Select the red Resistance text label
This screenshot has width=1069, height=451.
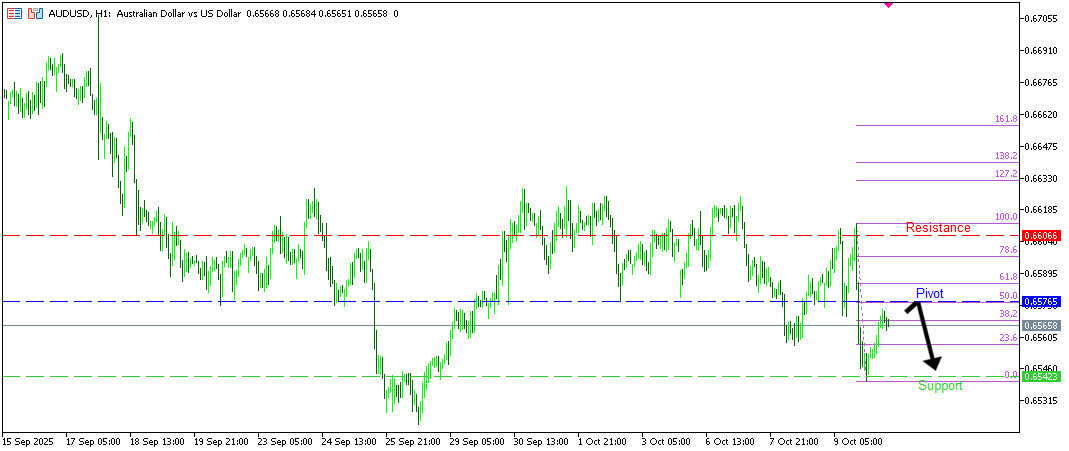(x=937, y=228)
